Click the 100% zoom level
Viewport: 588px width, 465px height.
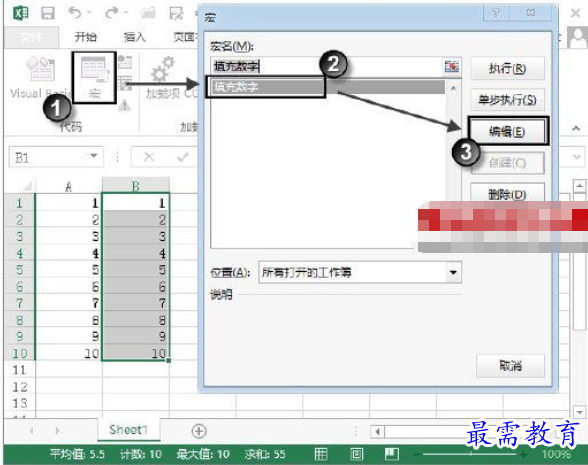click(x=556, y=454)
